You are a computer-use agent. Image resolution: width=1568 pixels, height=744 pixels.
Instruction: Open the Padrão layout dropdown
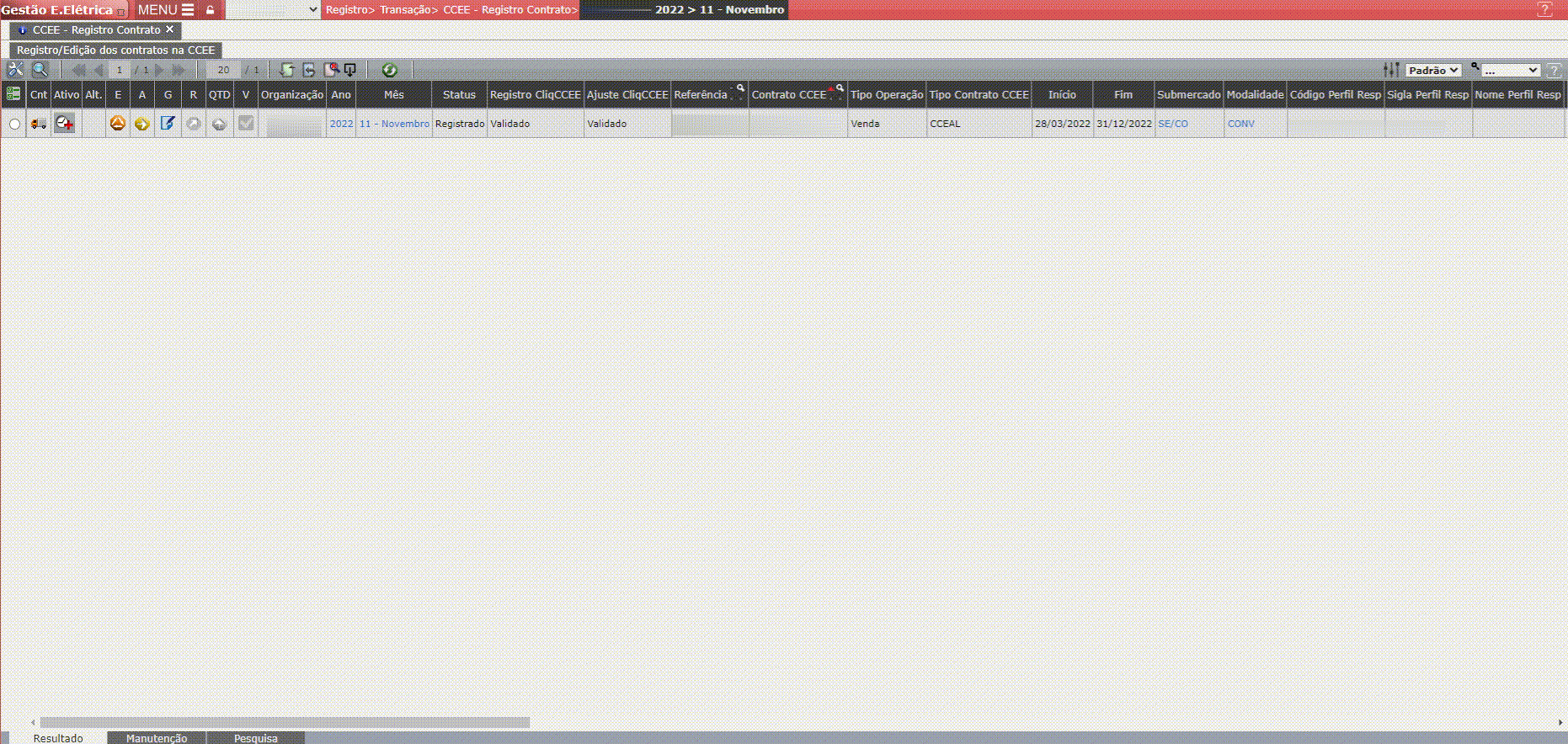pyautogui.click(x=1432, y=70)
